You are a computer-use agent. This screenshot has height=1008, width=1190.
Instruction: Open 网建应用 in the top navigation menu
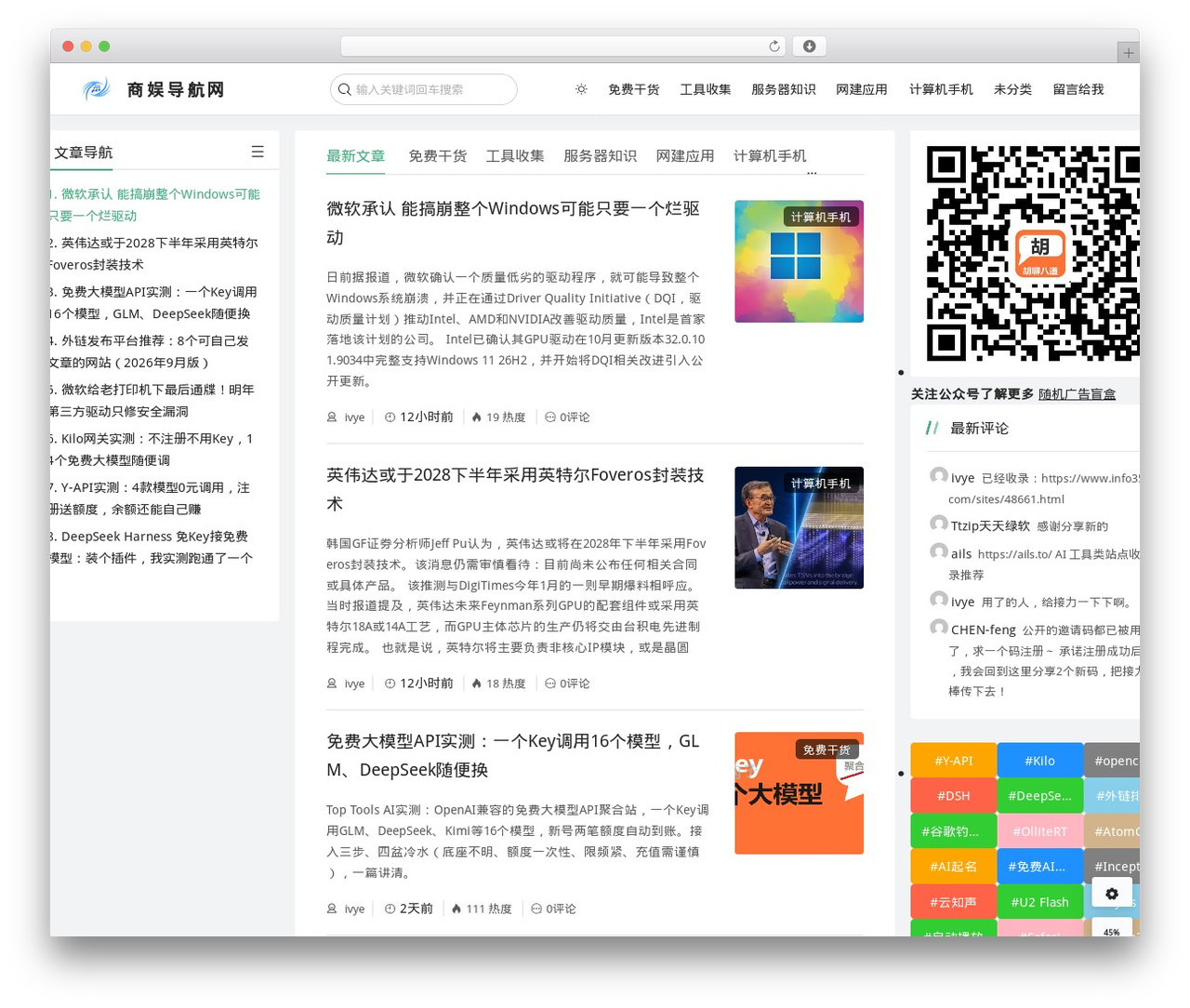[x=862, y=89]
